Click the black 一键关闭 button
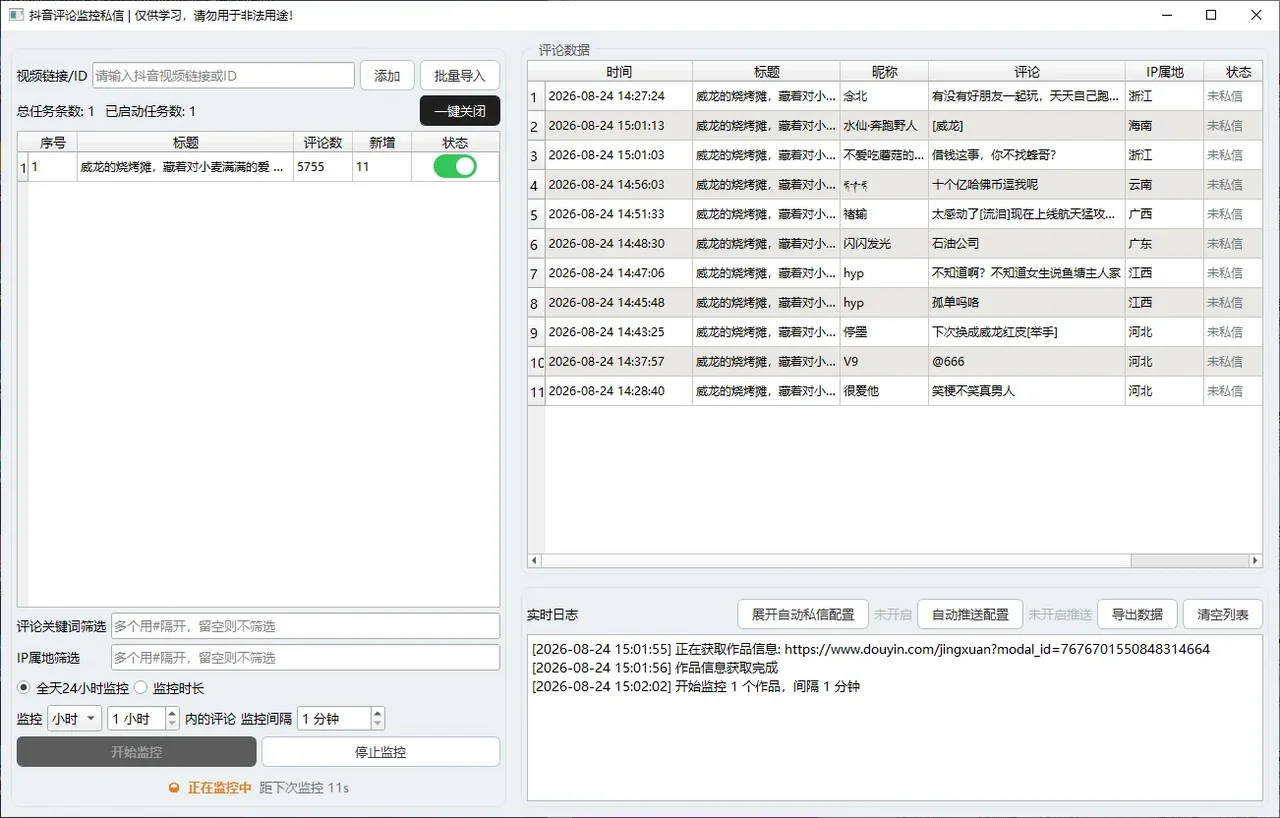The width and height of the screenshot is (1280, 818). coord(460,111)
